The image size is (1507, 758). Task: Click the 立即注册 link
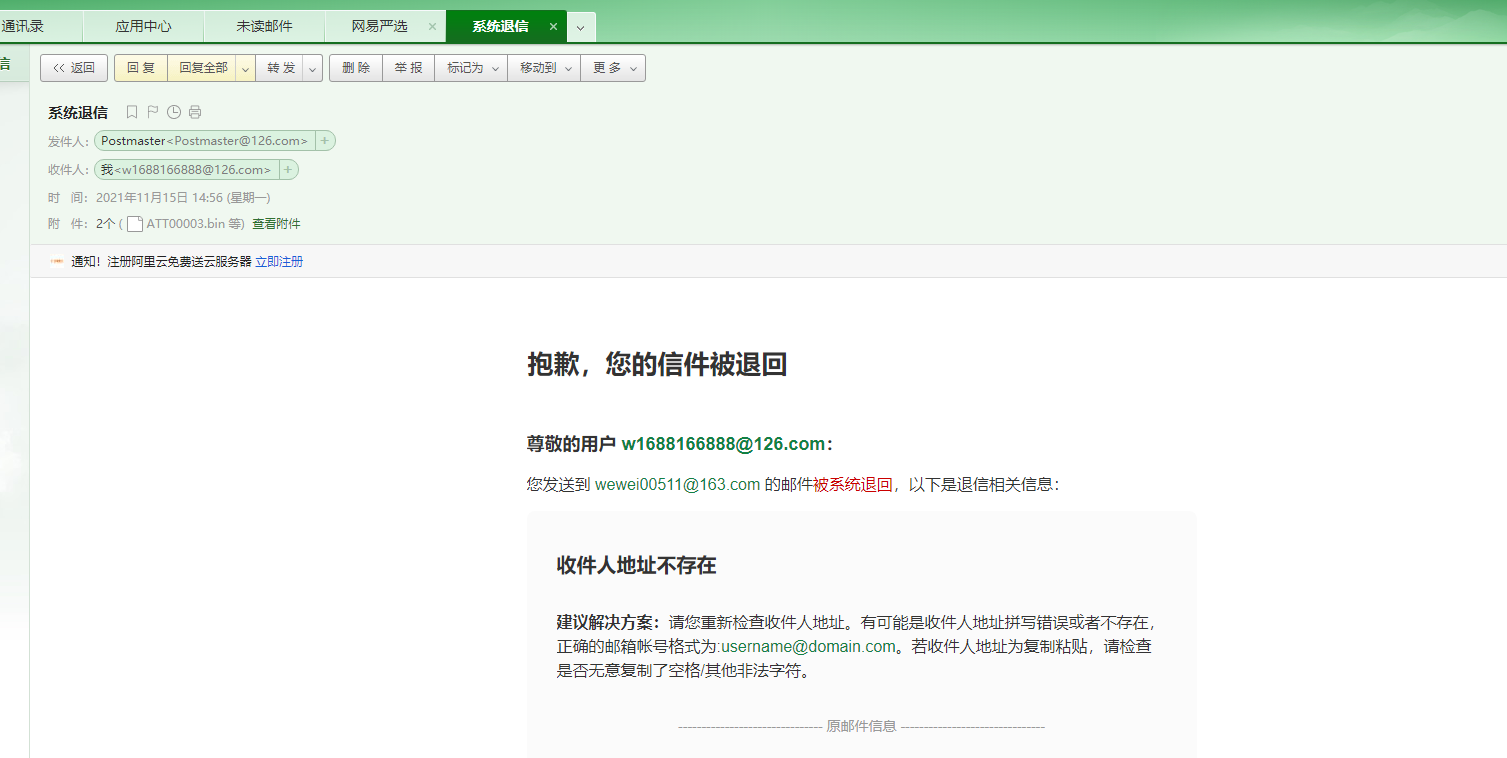pyautogui.click(x=279, y=262)
